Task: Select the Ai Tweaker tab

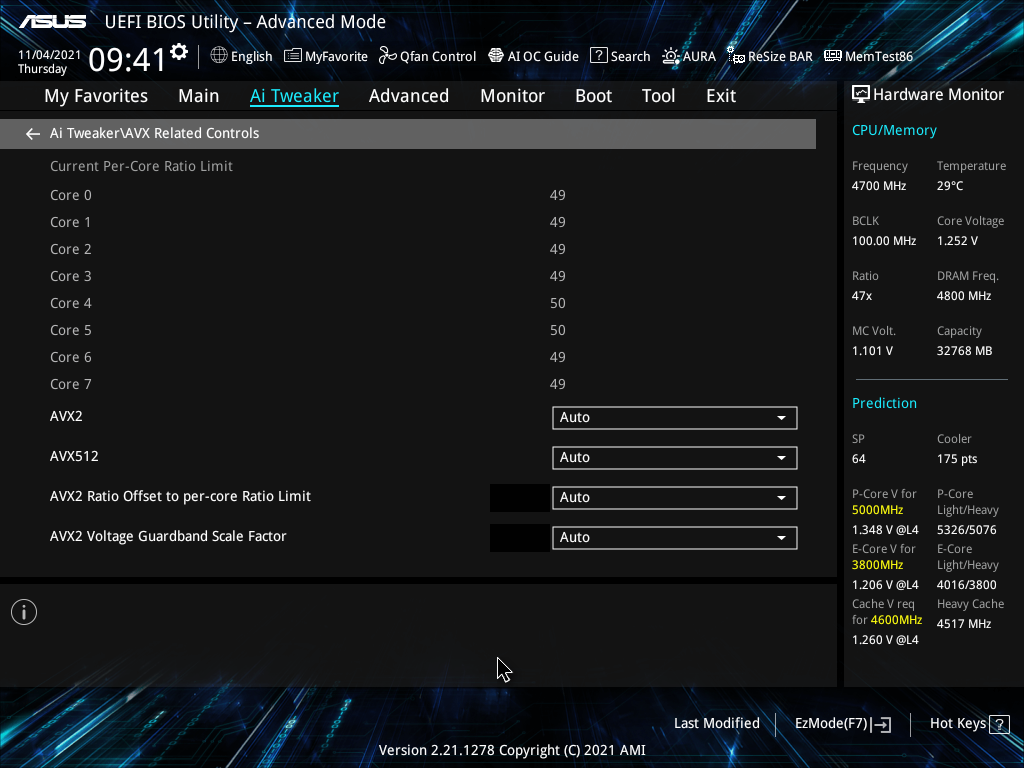Action: (x=294, y=96)
